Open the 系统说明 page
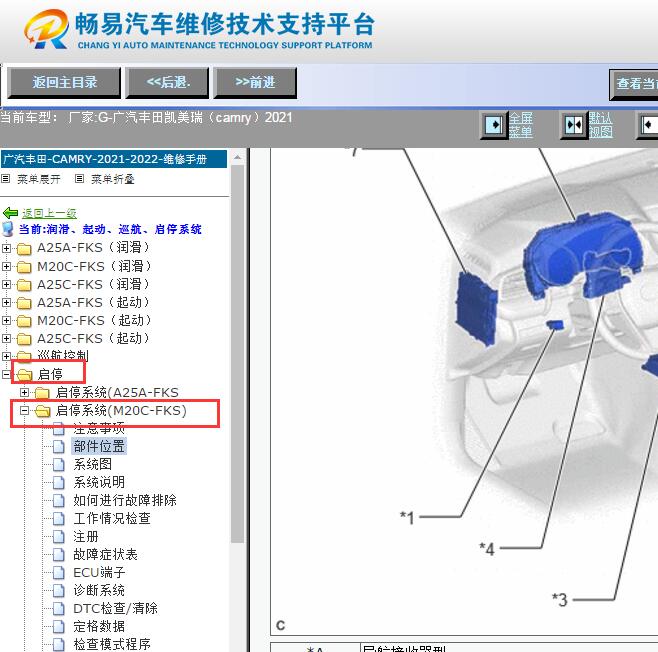658x652 pixels. [99, 482]
